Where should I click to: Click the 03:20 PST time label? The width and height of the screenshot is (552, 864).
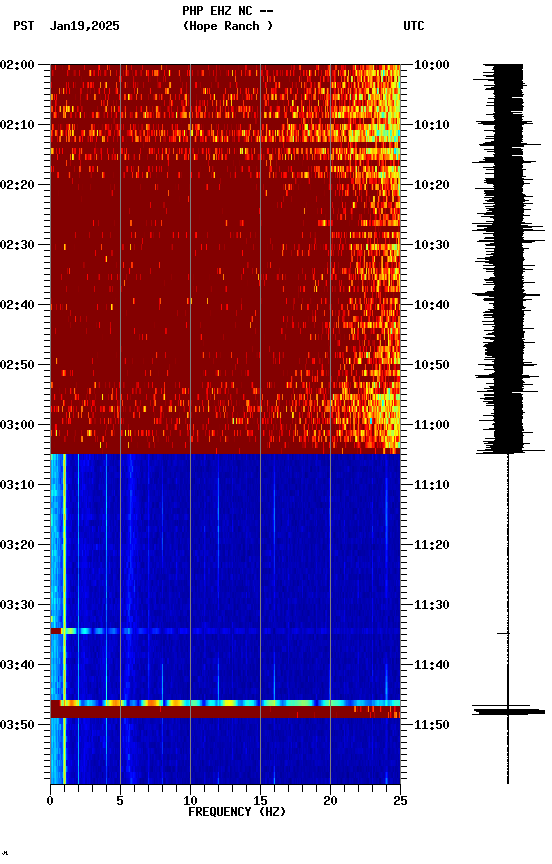click(17, 546)
